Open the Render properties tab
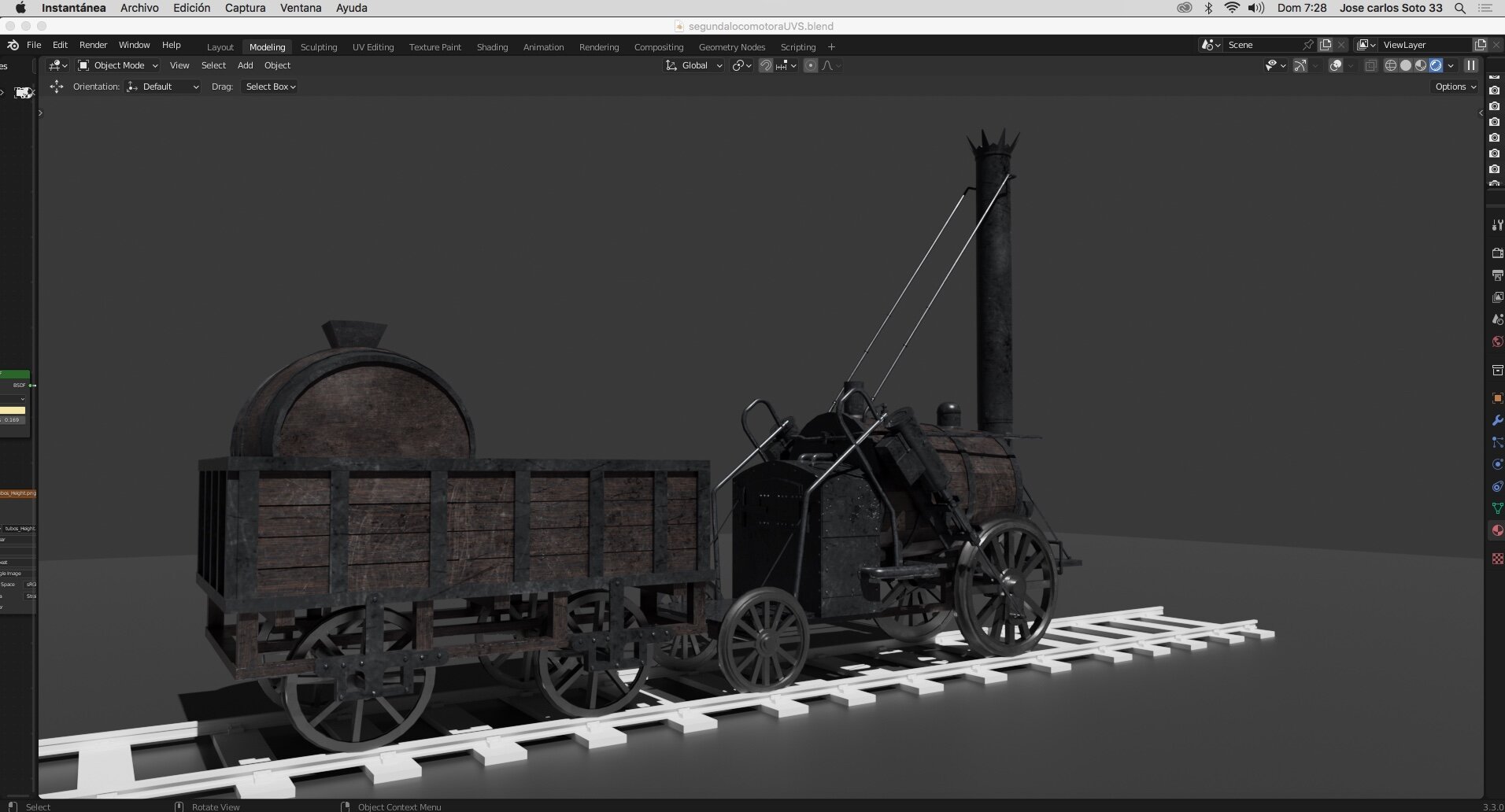The height and width of the screenshot is (812, 1505). pyautogui.click(x=1497, y=253)
